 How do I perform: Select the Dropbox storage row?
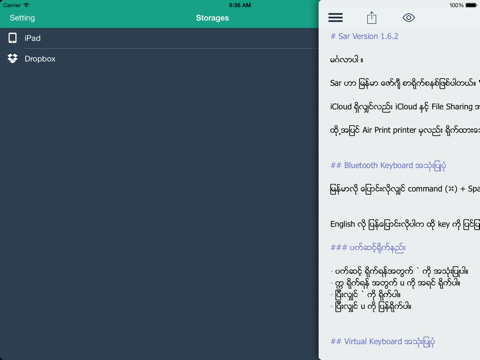point(159,59)
